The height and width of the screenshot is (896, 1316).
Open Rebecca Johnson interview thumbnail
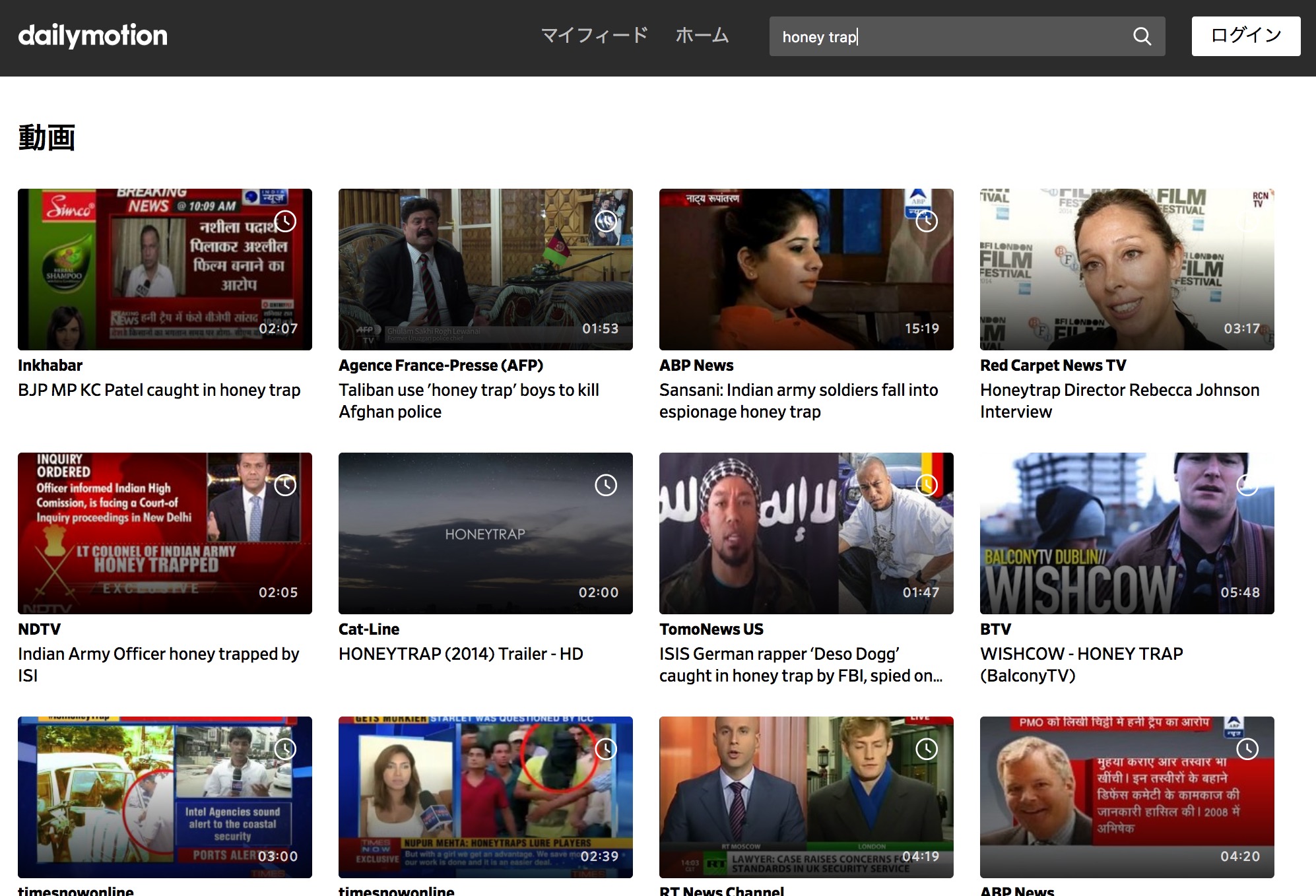pyautogui.click(x=1127, y=269)
